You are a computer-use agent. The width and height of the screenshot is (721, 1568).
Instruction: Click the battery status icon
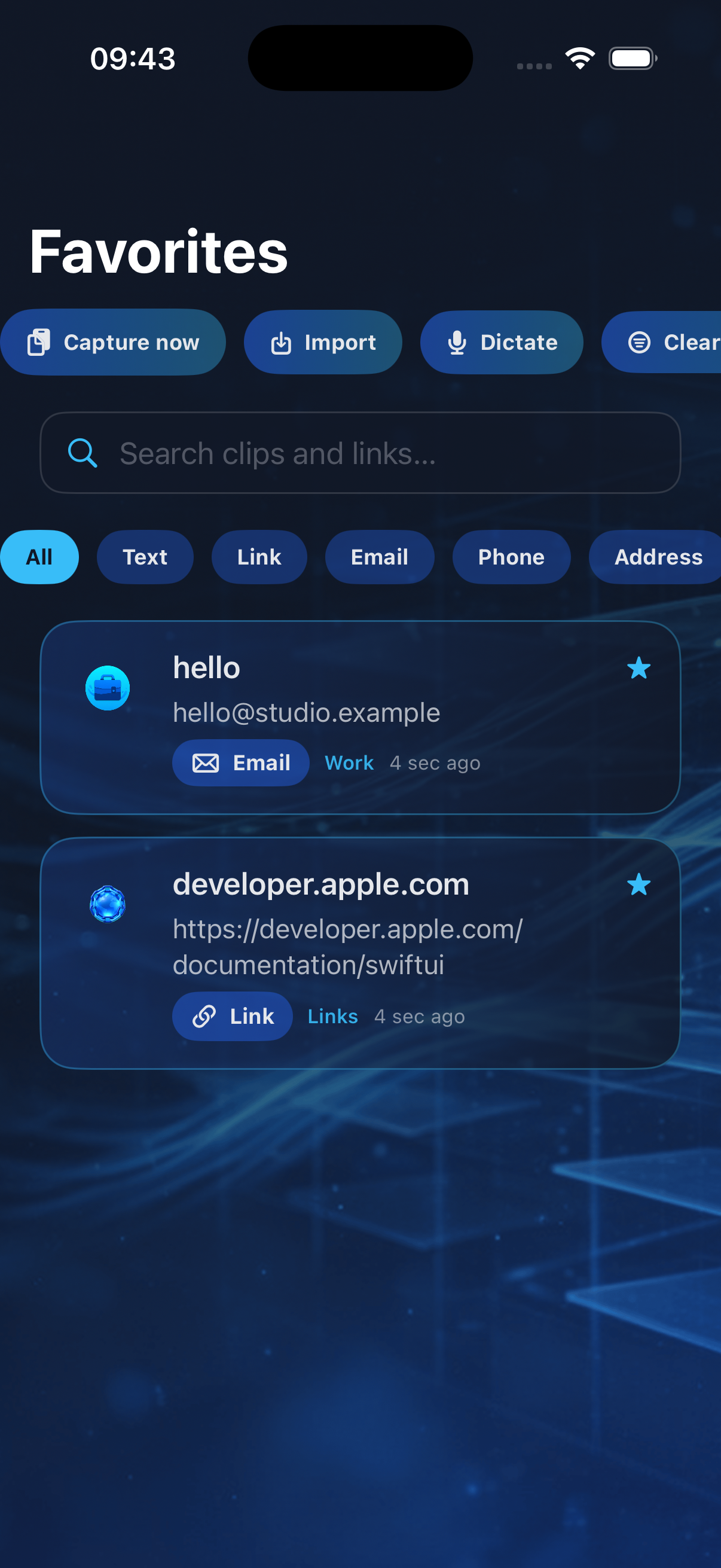[x=633, y=59]
